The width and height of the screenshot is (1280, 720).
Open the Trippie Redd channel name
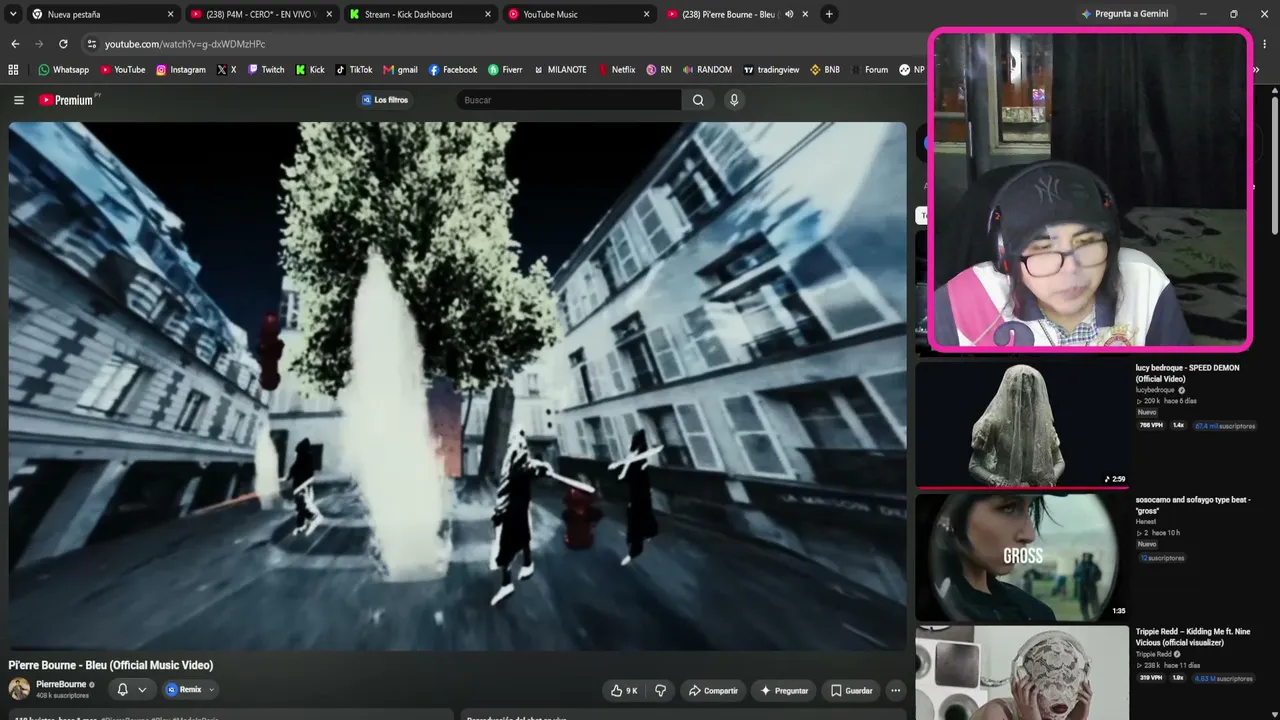click(x=1155, y=654)
